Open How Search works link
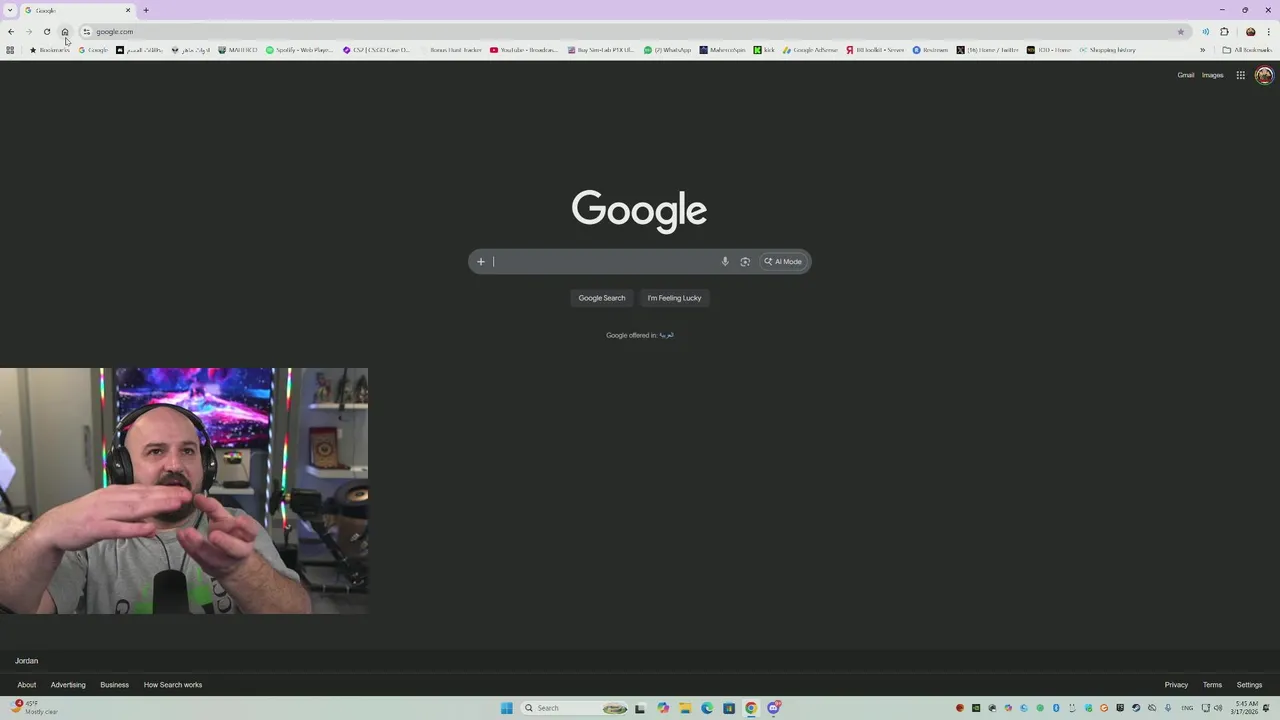This screenshot has height=720, width=1280. click(x=173, y=685)
